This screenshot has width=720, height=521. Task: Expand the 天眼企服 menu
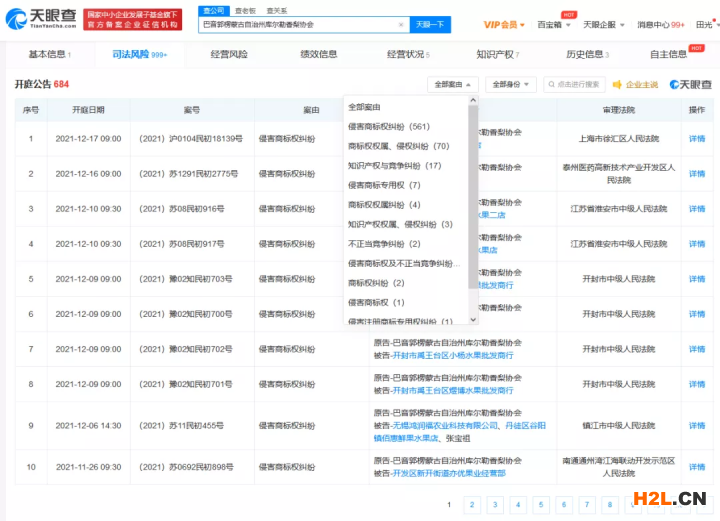click(x=604, y=25)
